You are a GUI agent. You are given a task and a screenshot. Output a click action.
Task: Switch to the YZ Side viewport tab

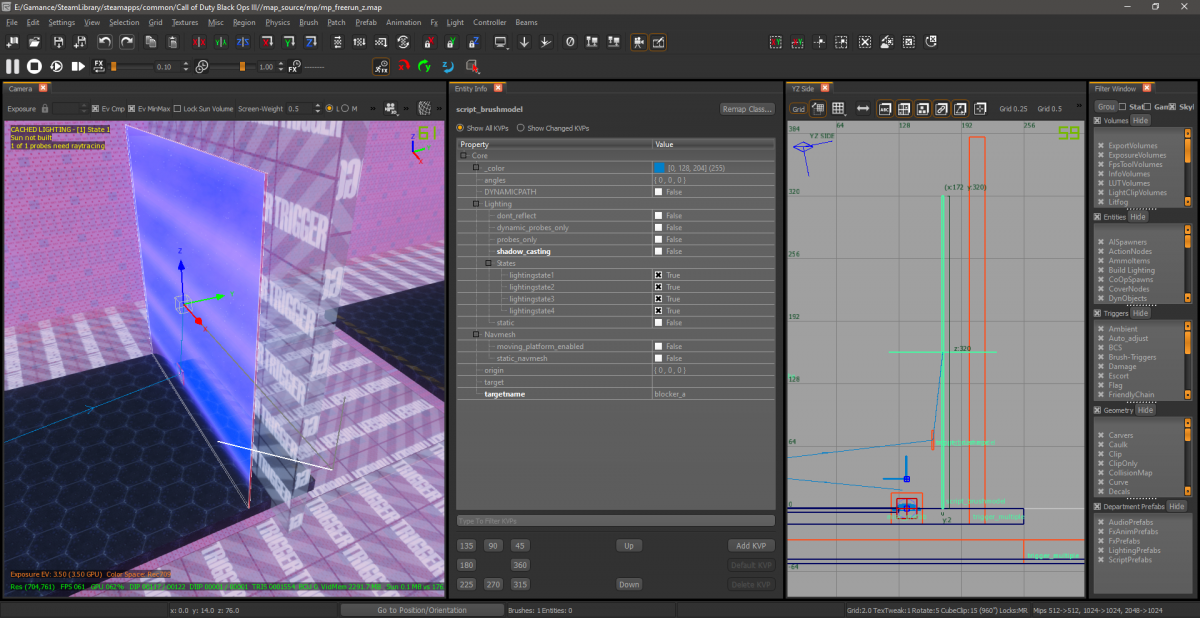pos(802,88)
